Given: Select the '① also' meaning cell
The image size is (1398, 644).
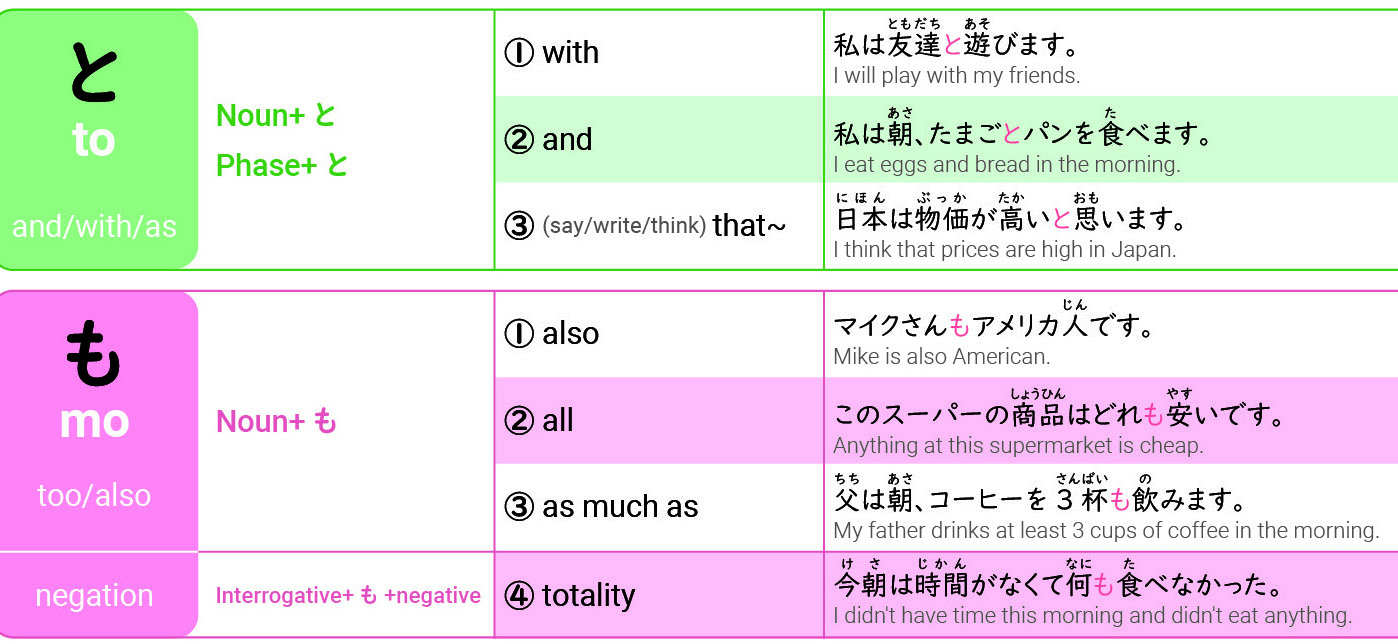Looking at the screenshot, I should [659, 334].
